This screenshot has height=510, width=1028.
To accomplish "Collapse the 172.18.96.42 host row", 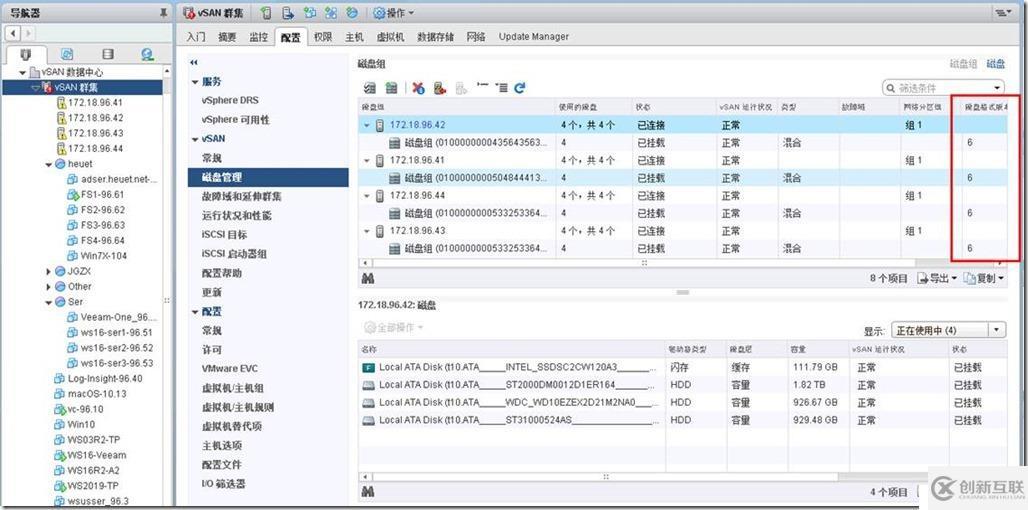I will coord(367,126).
